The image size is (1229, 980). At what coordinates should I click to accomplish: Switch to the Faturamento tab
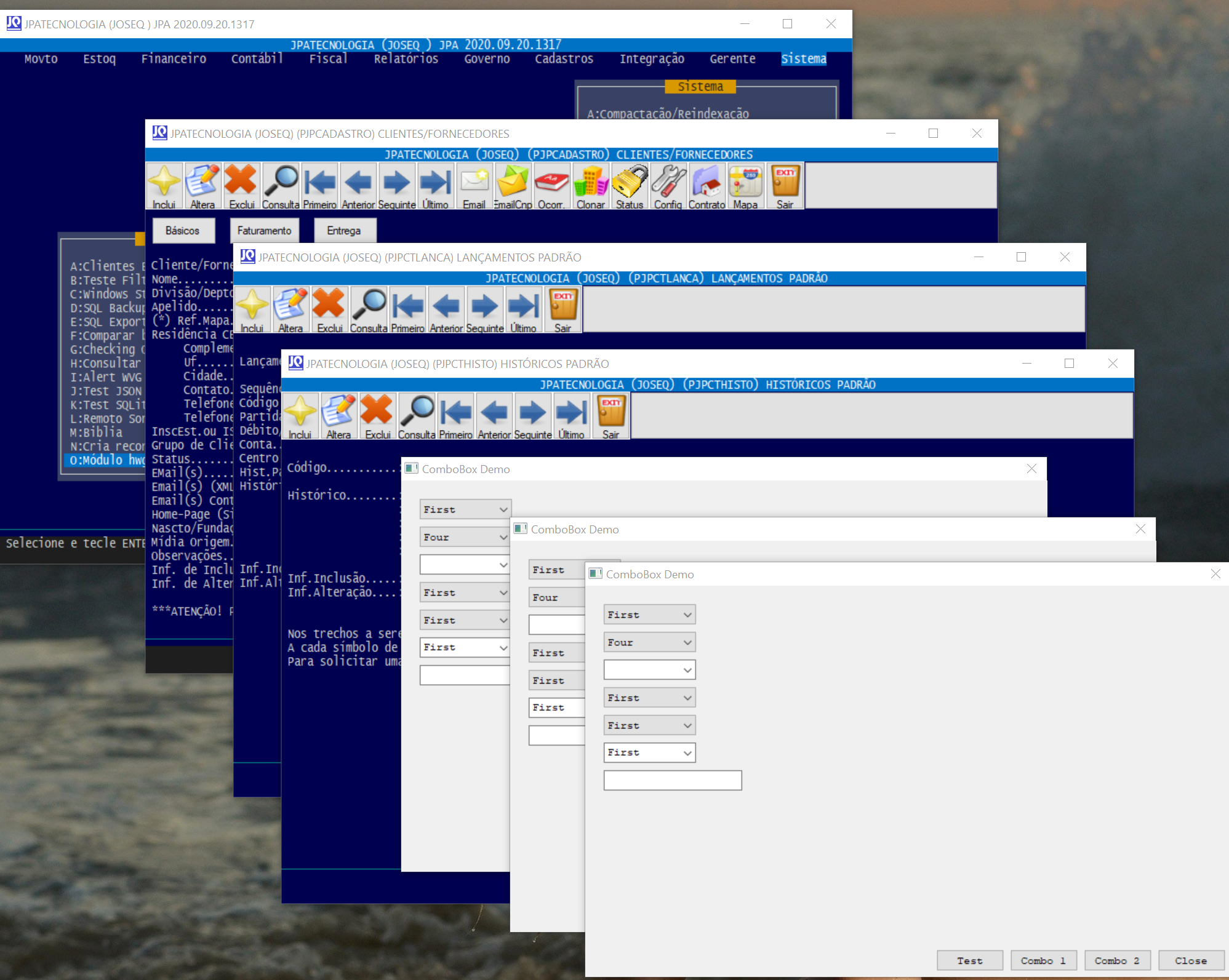point(264,231)
